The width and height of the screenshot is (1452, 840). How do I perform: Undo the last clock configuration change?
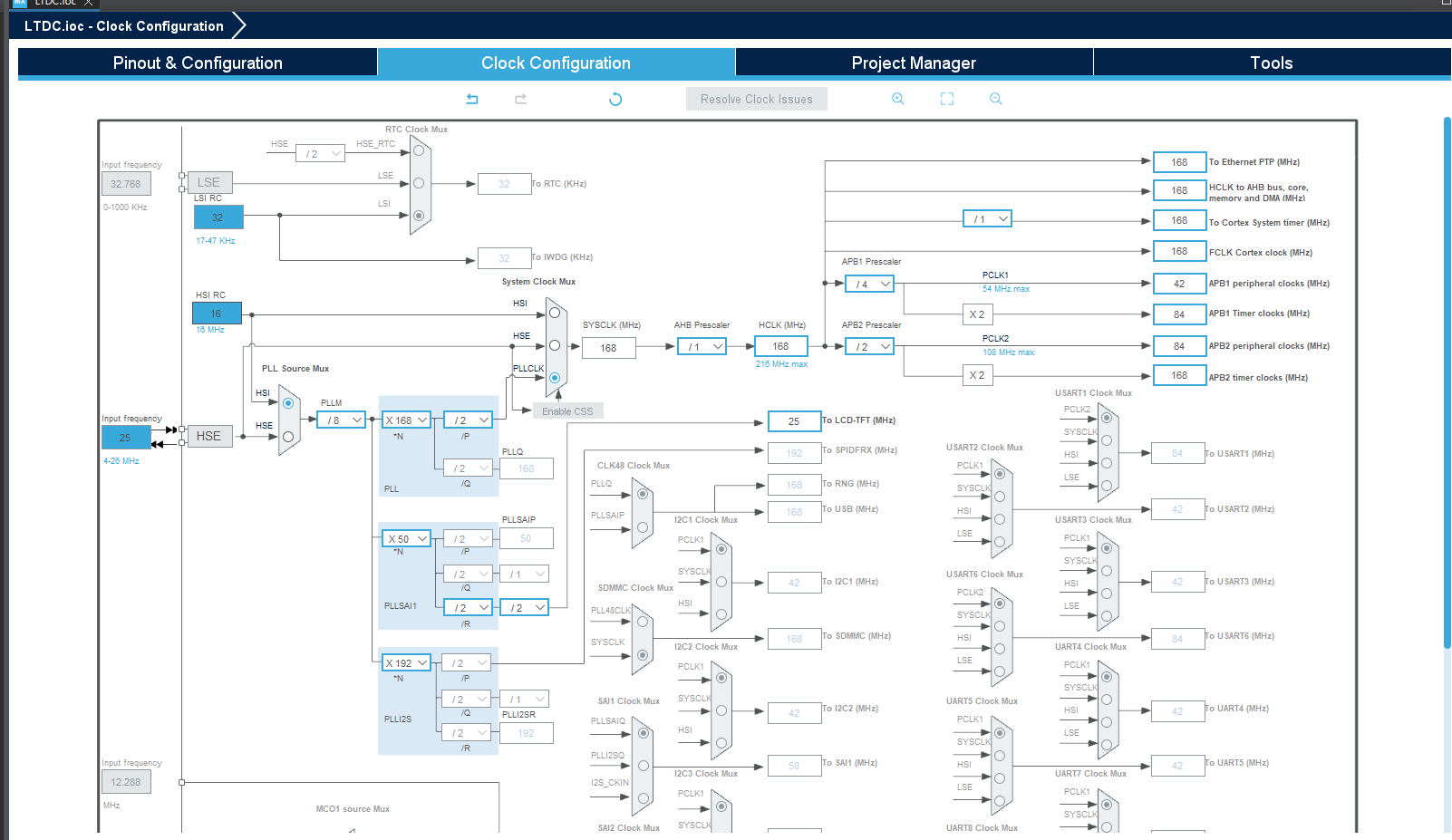[471, 99]
